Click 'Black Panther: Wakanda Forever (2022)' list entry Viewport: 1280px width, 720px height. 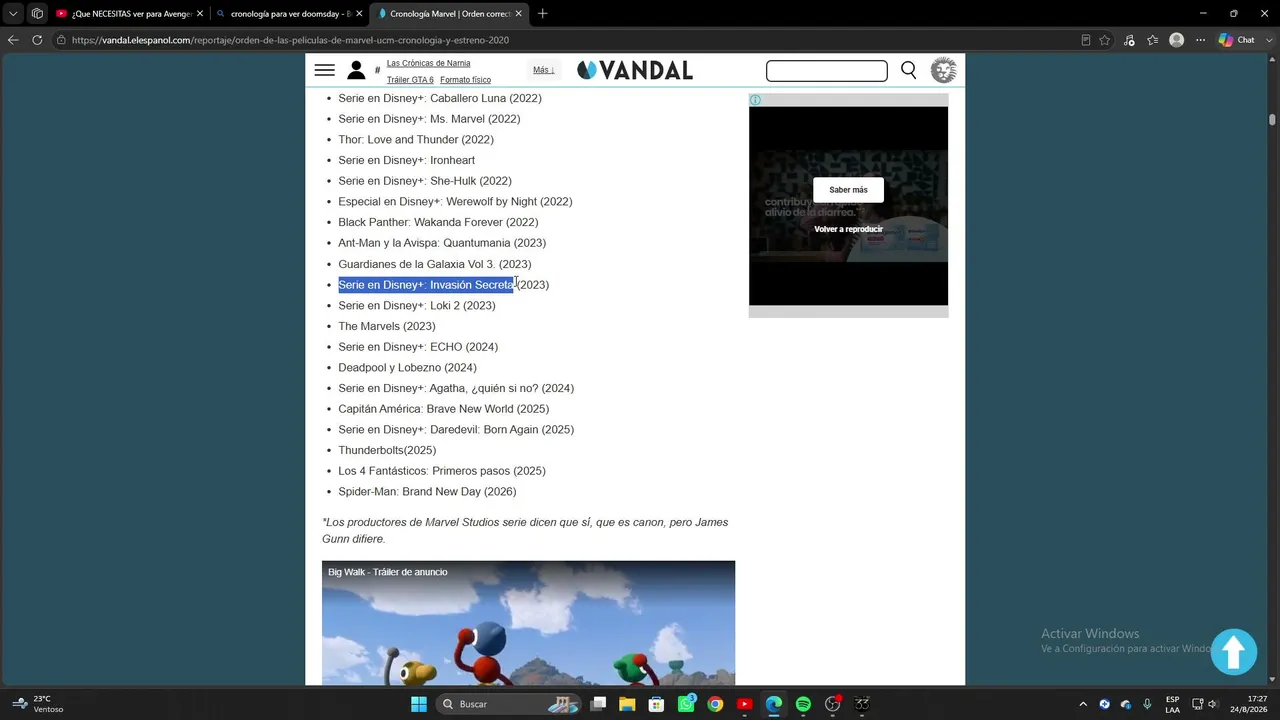coord(438,222)
